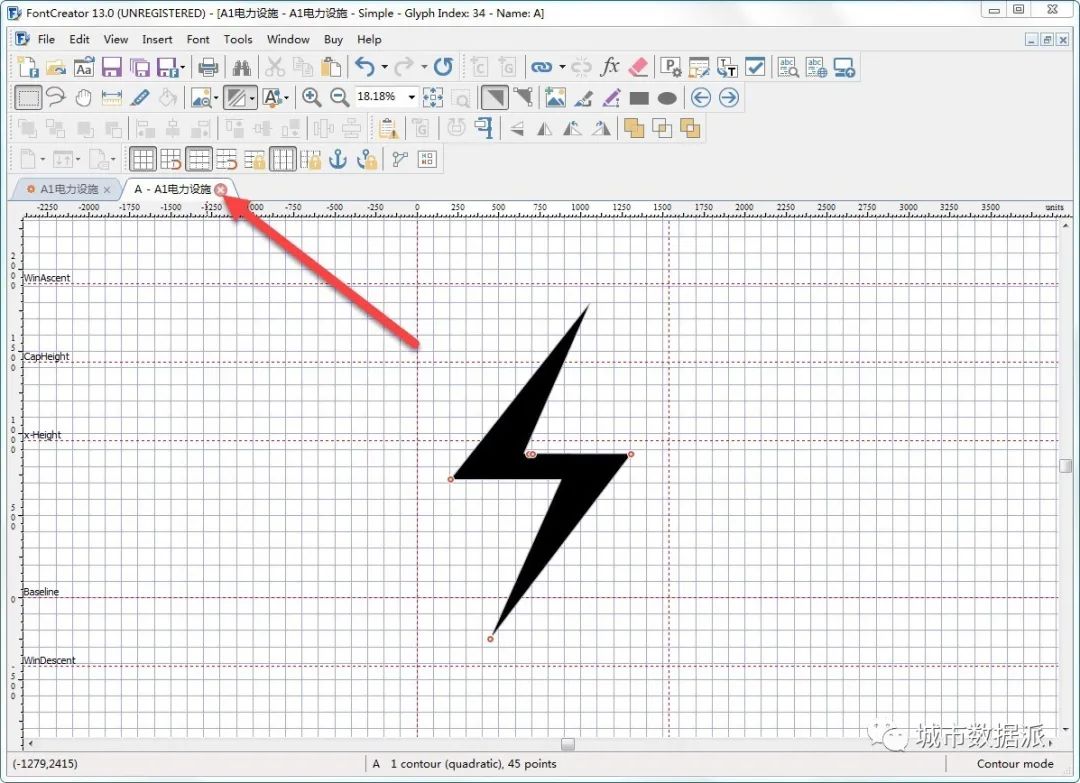Screen dimensions: 1080x783
Task: Click the Mirror horizontally triangles icon
Action: tap(545, 128)
